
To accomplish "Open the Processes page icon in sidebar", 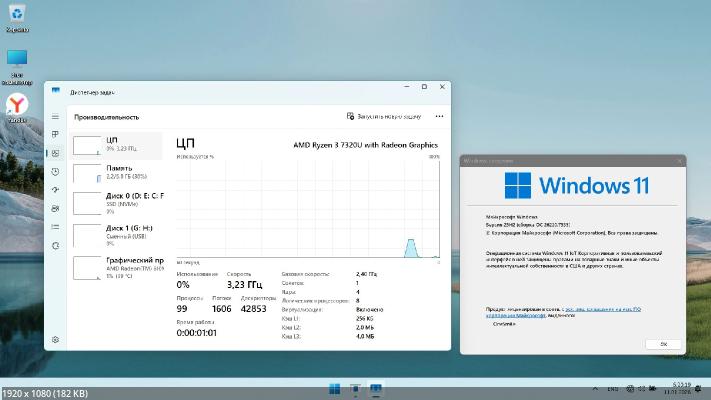I will 56,134.
